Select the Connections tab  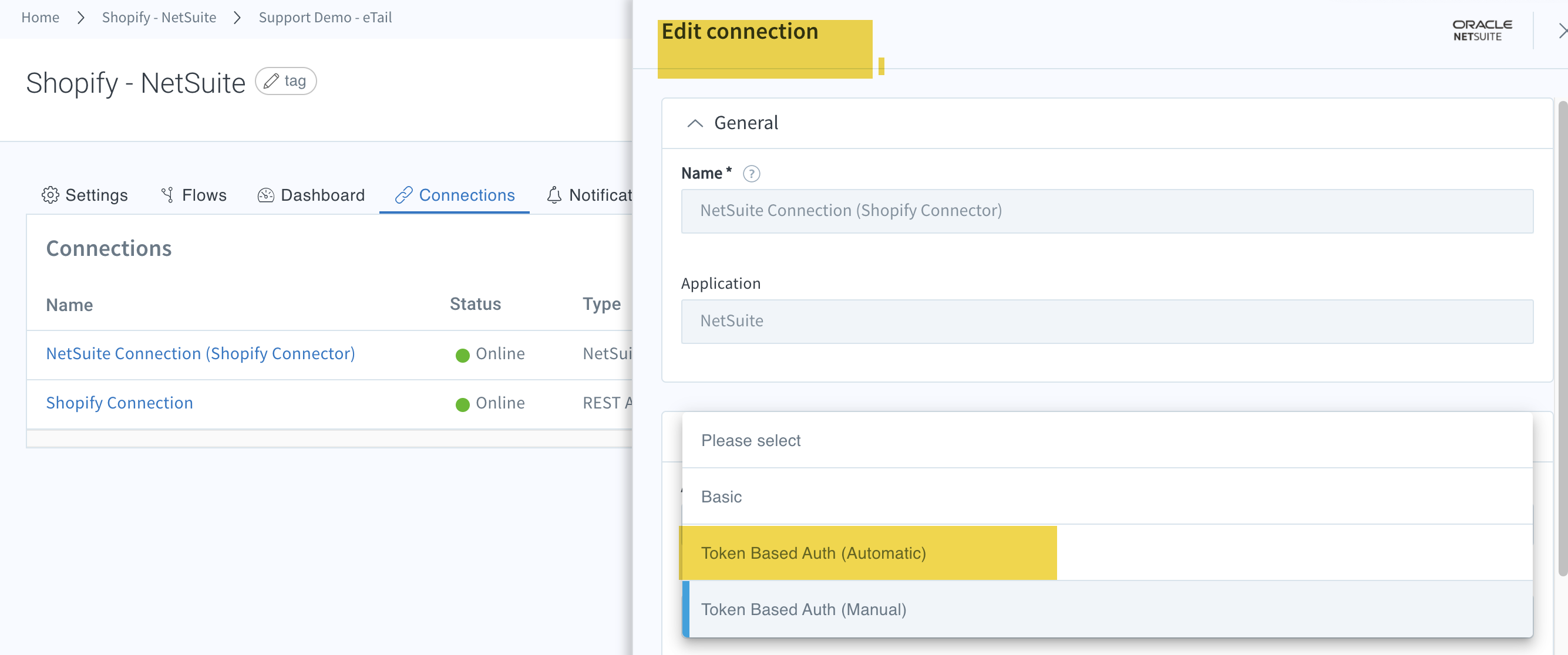(x=455, y=195)
